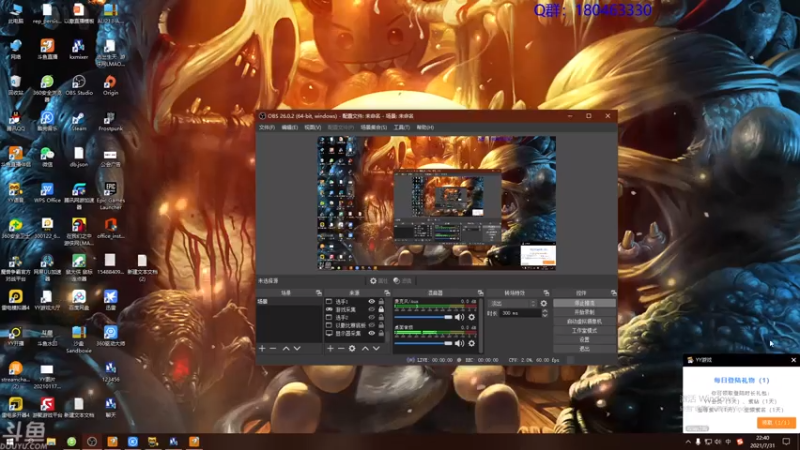Show hidden tray icons chevron on taskbar
Viewport: 800px width, 450px height.
(x=688, y=442)
